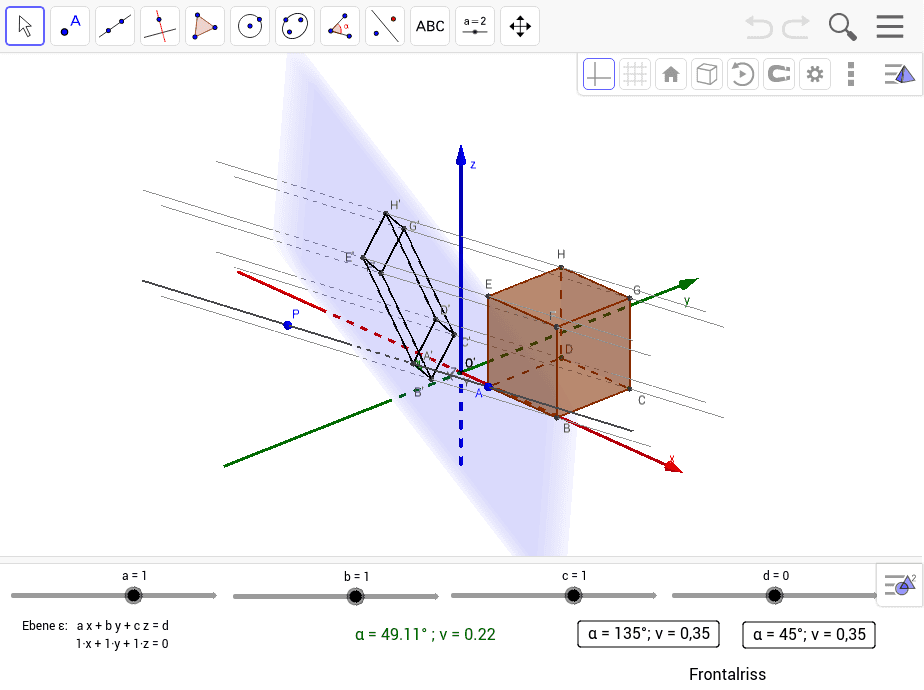Open the main hamburger menu

pos(890,27)
